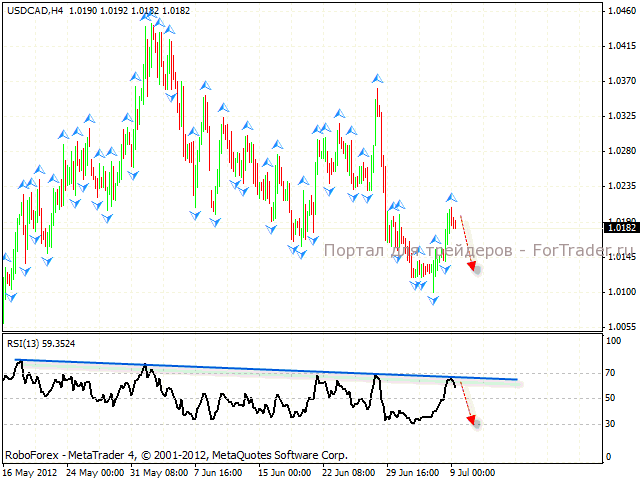Select the RSI(13) 59.3524 indicator label
Viewport: 640px width, 480px height.
point(39,343)
